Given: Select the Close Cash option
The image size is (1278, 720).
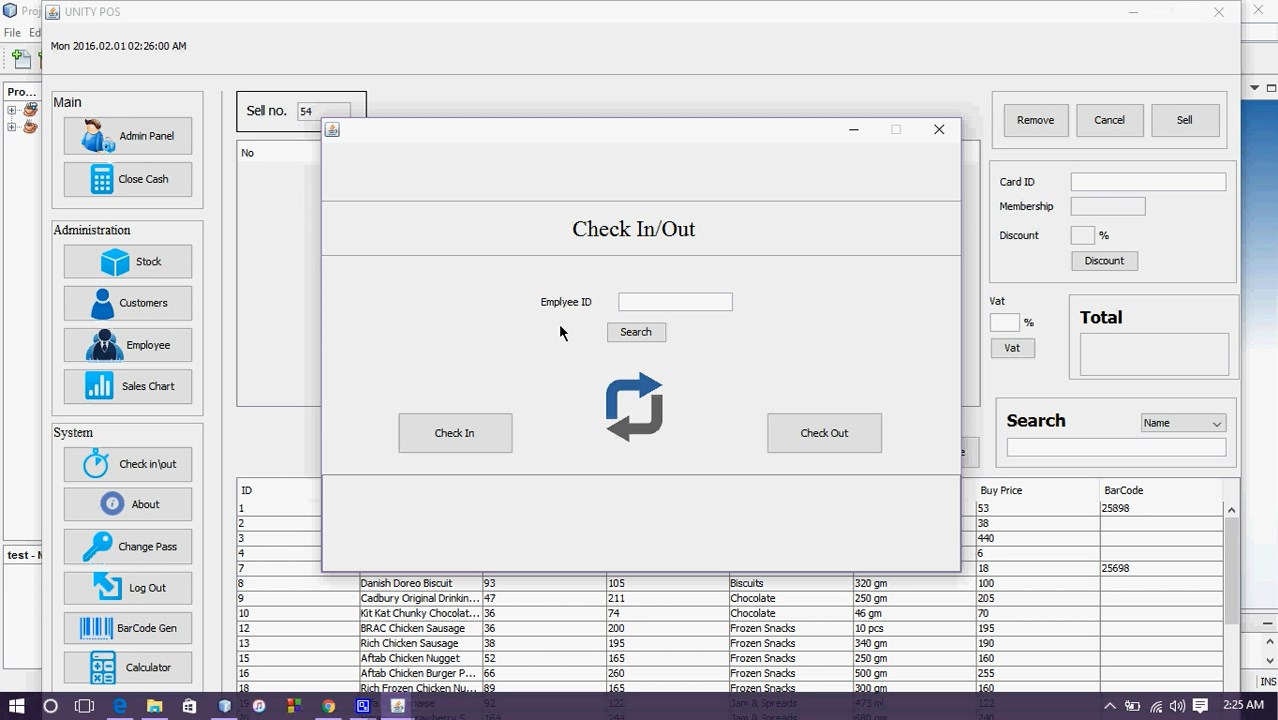Looking at the screenshot, I should [x=127, y=179].
